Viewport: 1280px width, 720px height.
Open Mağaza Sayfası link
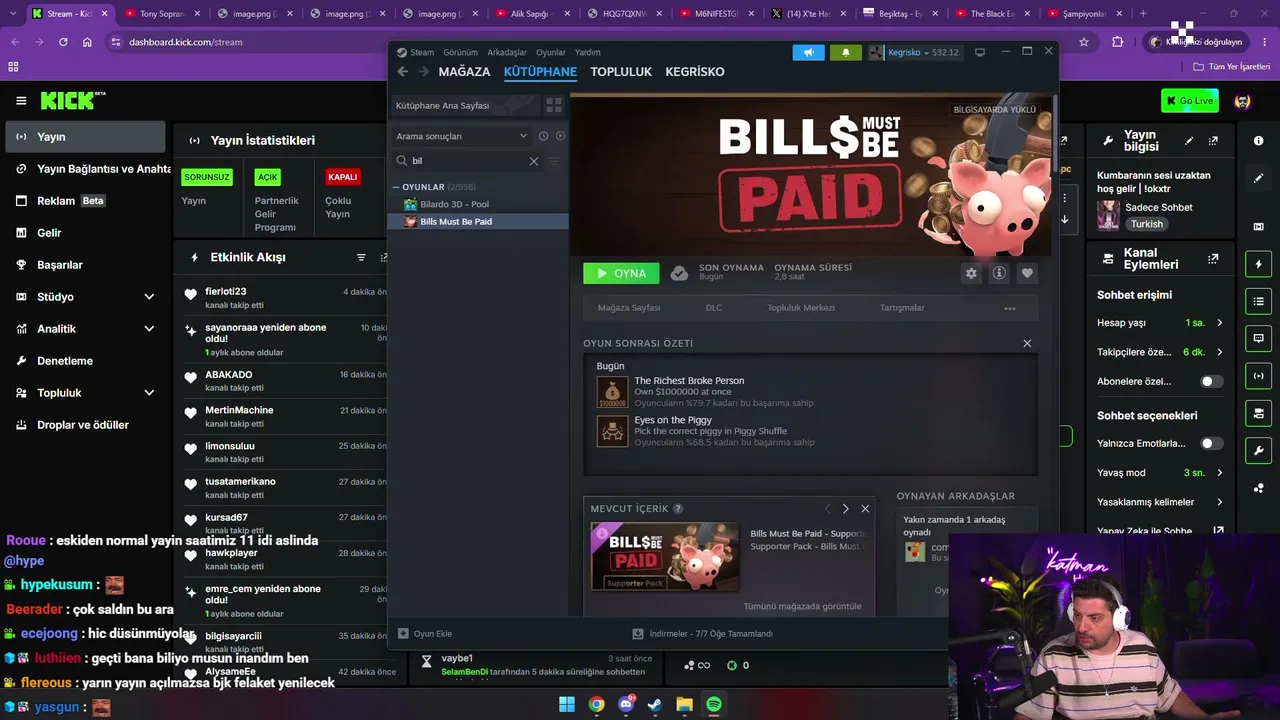click(629, 308)
